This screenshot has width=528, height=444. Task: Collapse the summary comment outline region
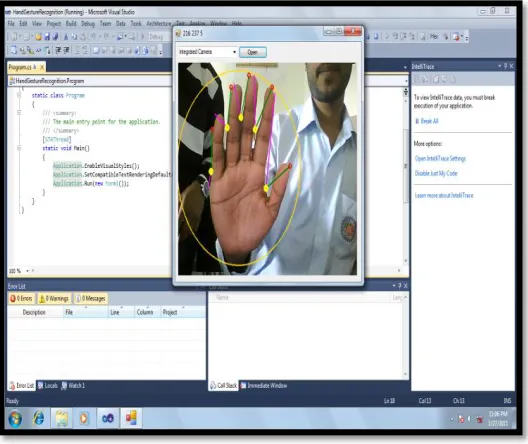point(19,113)
